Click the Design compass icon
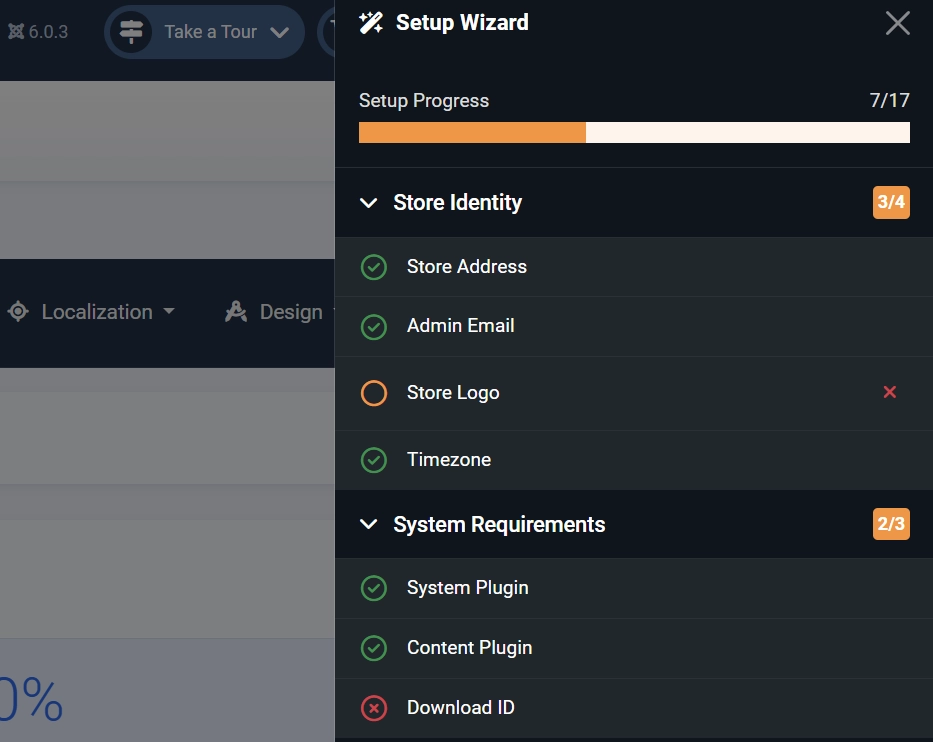Image resolution: width=933 pixels, height=742 pixels. click(x=236, y=311)
